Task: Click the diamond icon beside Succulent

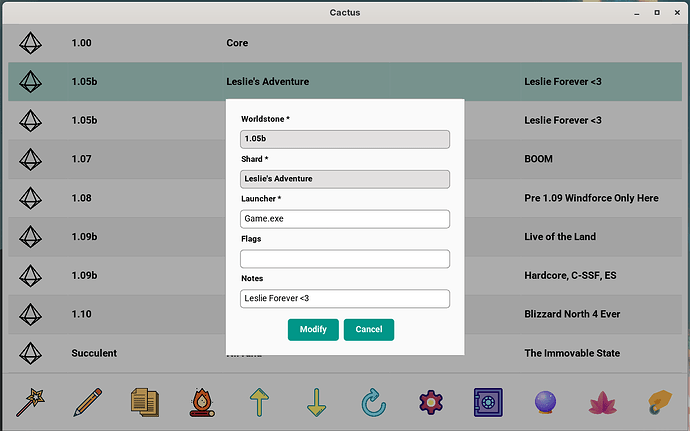Action: coord(30,353)
